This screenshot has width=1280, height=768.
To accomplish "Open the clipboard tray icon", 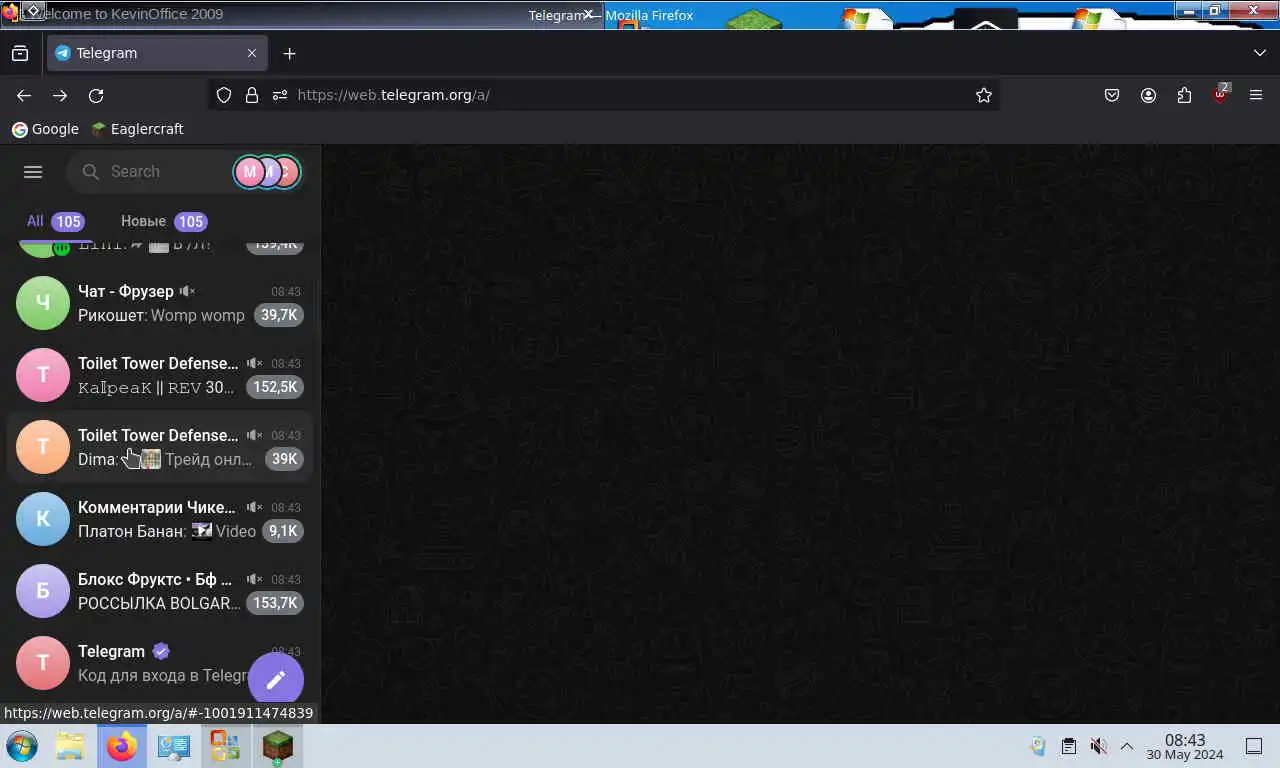I will click(1068, 746).
